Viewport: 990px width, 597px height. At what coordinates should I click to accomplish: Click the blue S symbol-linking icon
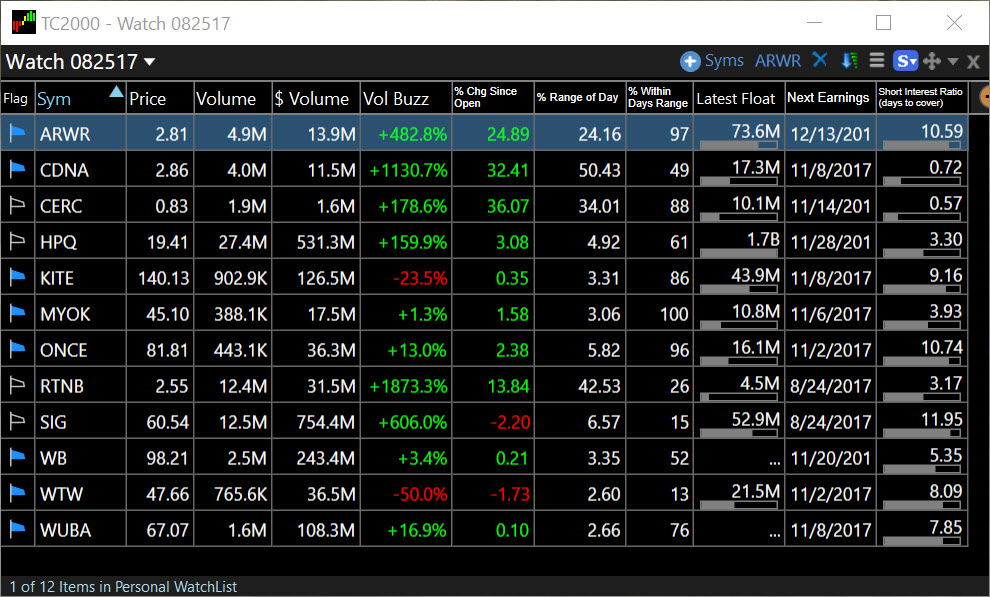click(x=901, y=61)
